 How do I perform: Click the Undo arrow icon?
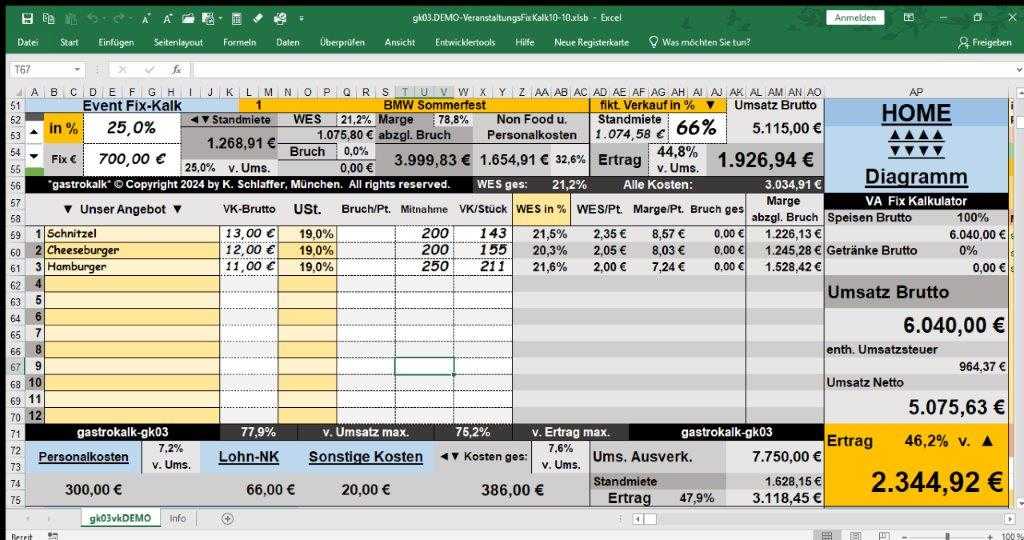[x=92, y=18]
